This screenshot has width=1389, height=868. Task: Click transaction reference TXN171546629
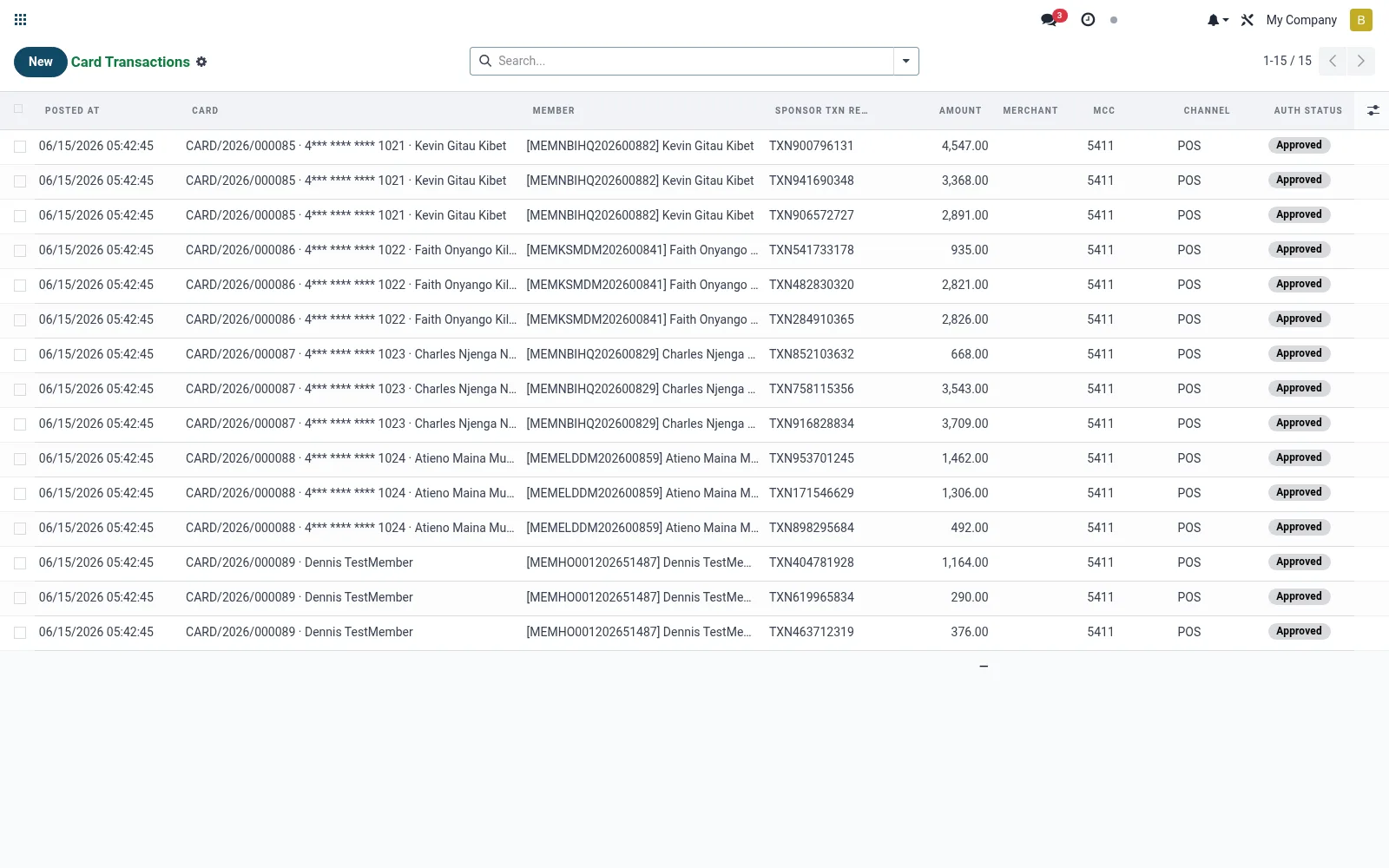coord(812,493)
